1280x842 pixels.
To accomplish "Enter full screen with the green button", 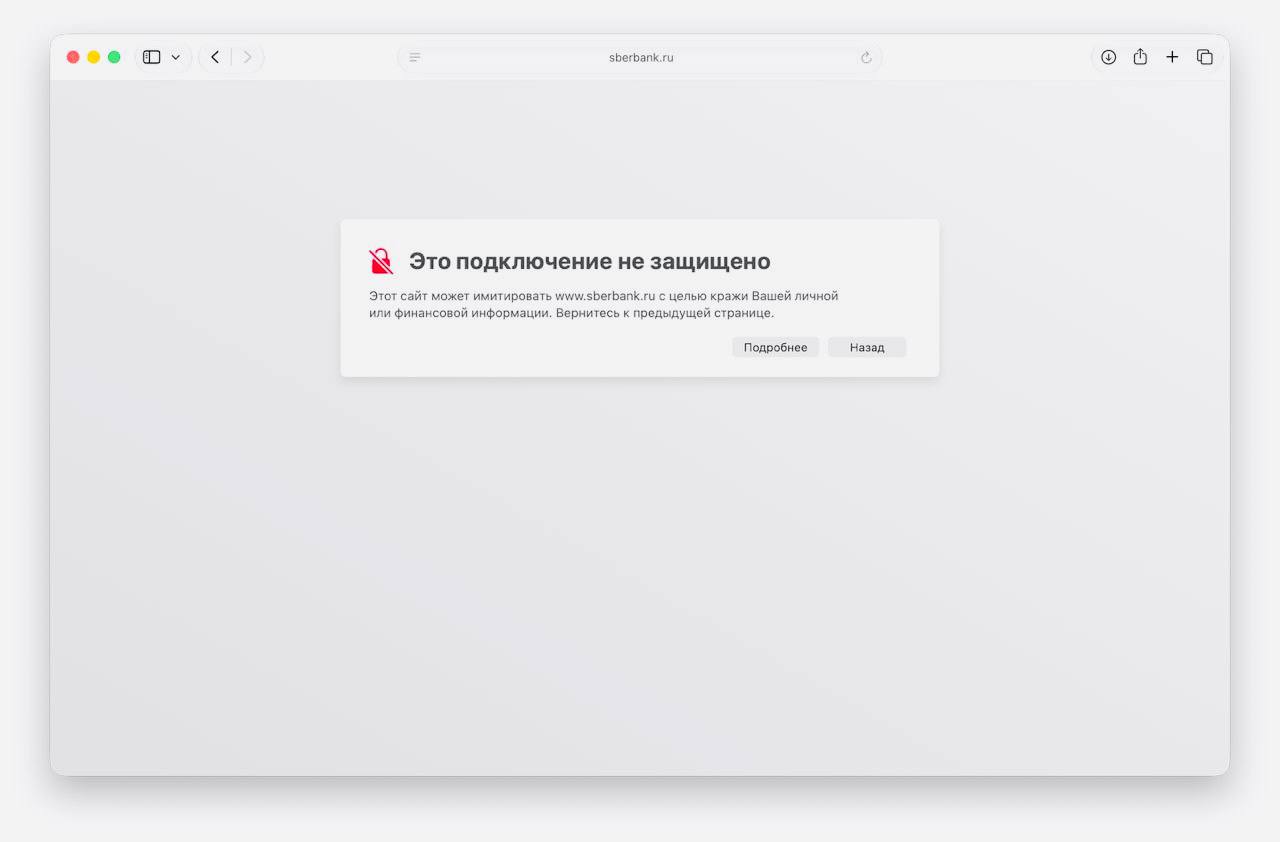I will coord(114,57).
